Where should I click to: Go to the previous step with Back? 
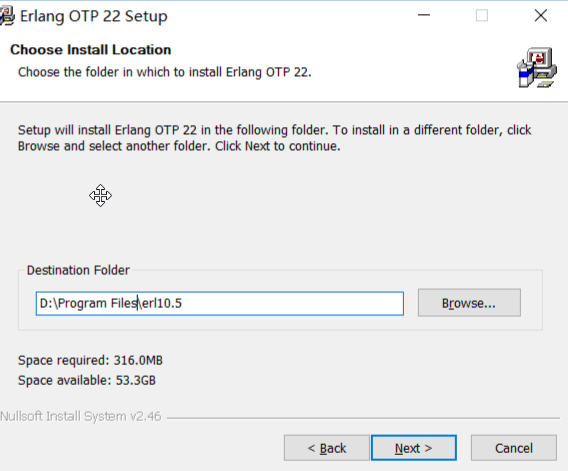point(327,448)
